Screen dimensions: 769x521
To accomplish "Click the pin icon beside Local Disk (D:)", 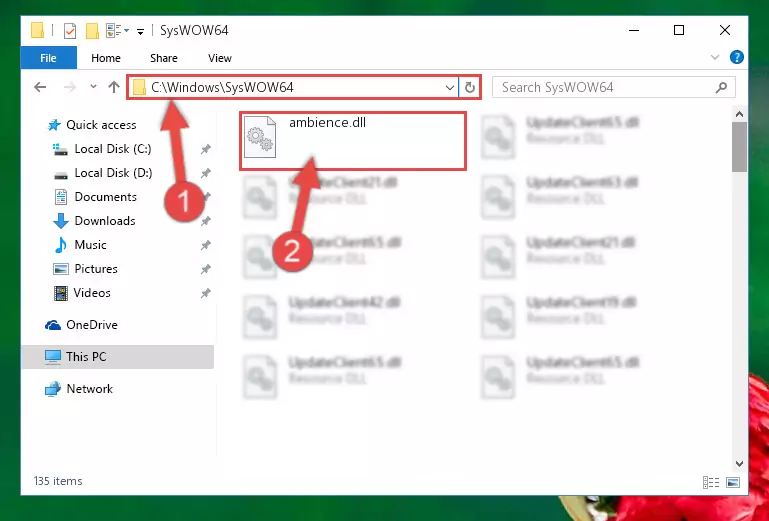I will click(x=205, y=173).
